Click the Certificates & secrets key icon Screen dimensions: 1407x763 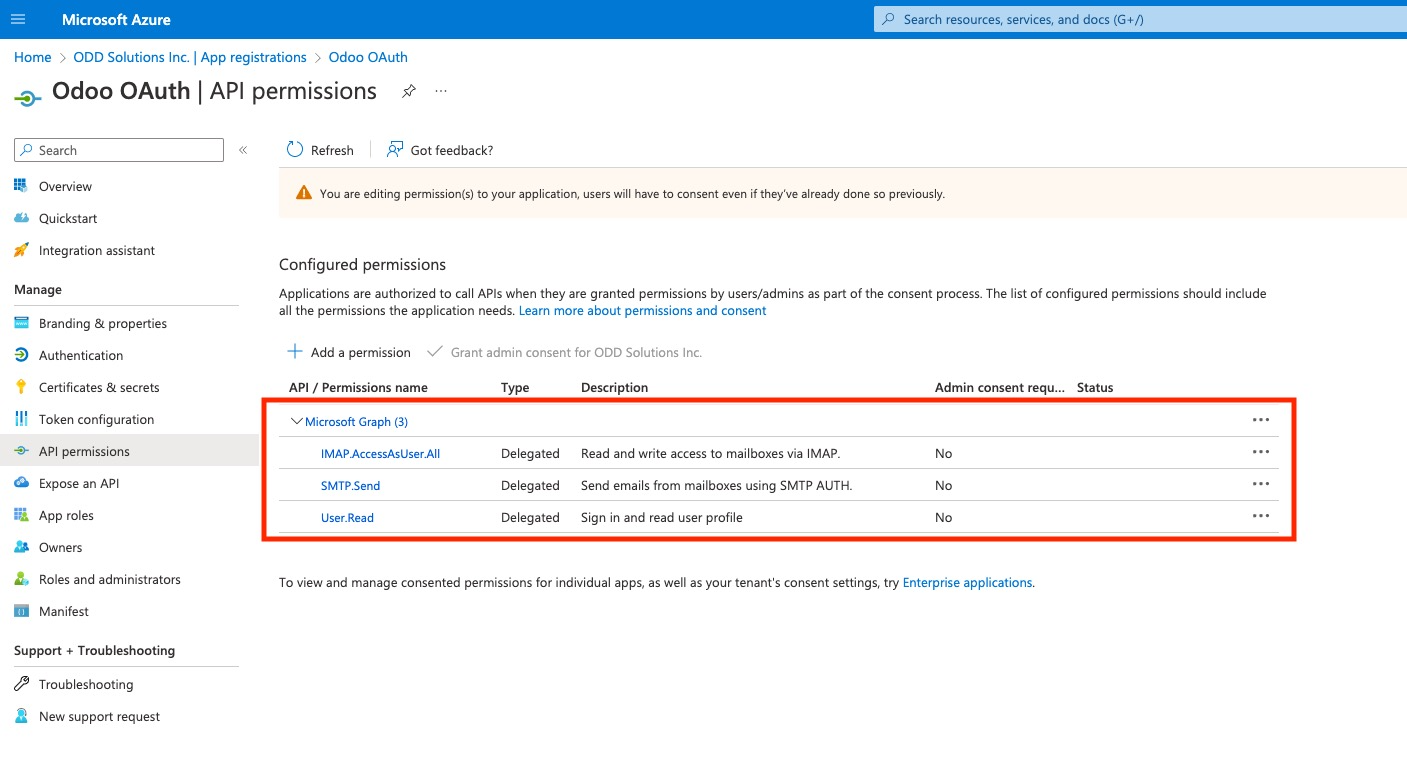click(21, 387)
